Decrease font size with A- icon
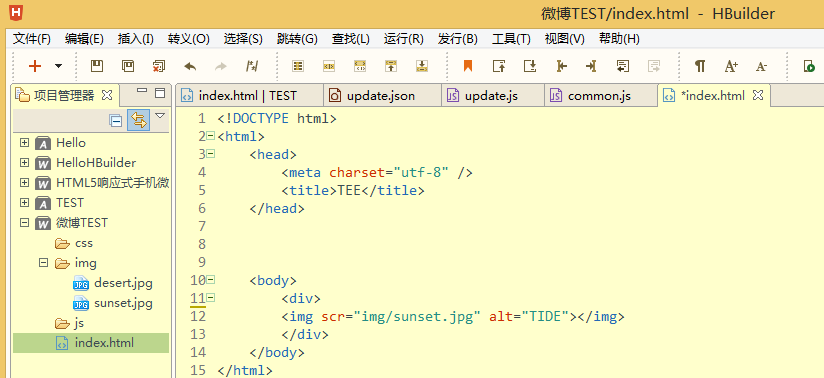 (x=761, y=66)
